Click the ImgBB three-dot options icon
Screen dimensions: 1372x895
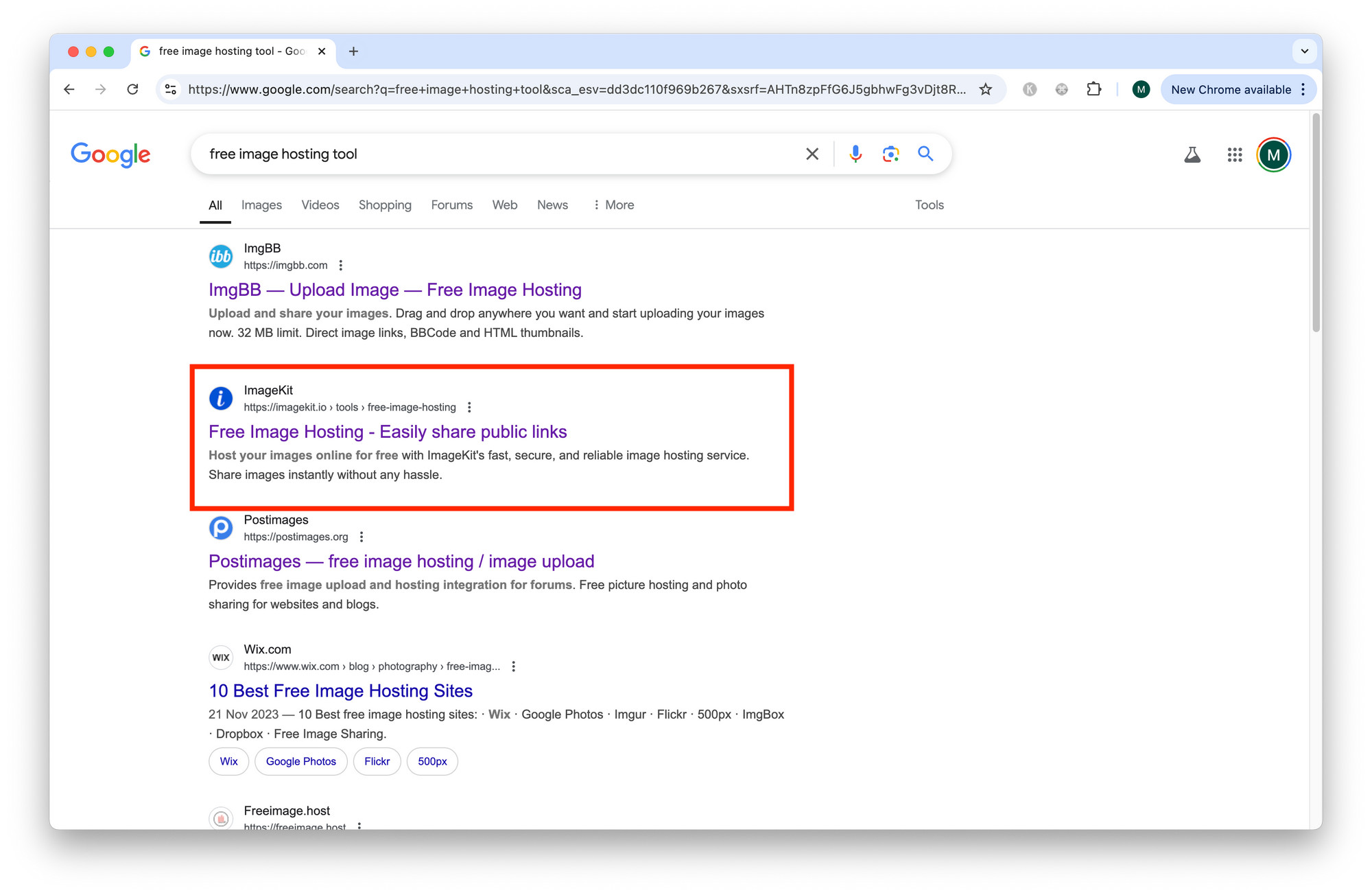click(x=342, y=265)
